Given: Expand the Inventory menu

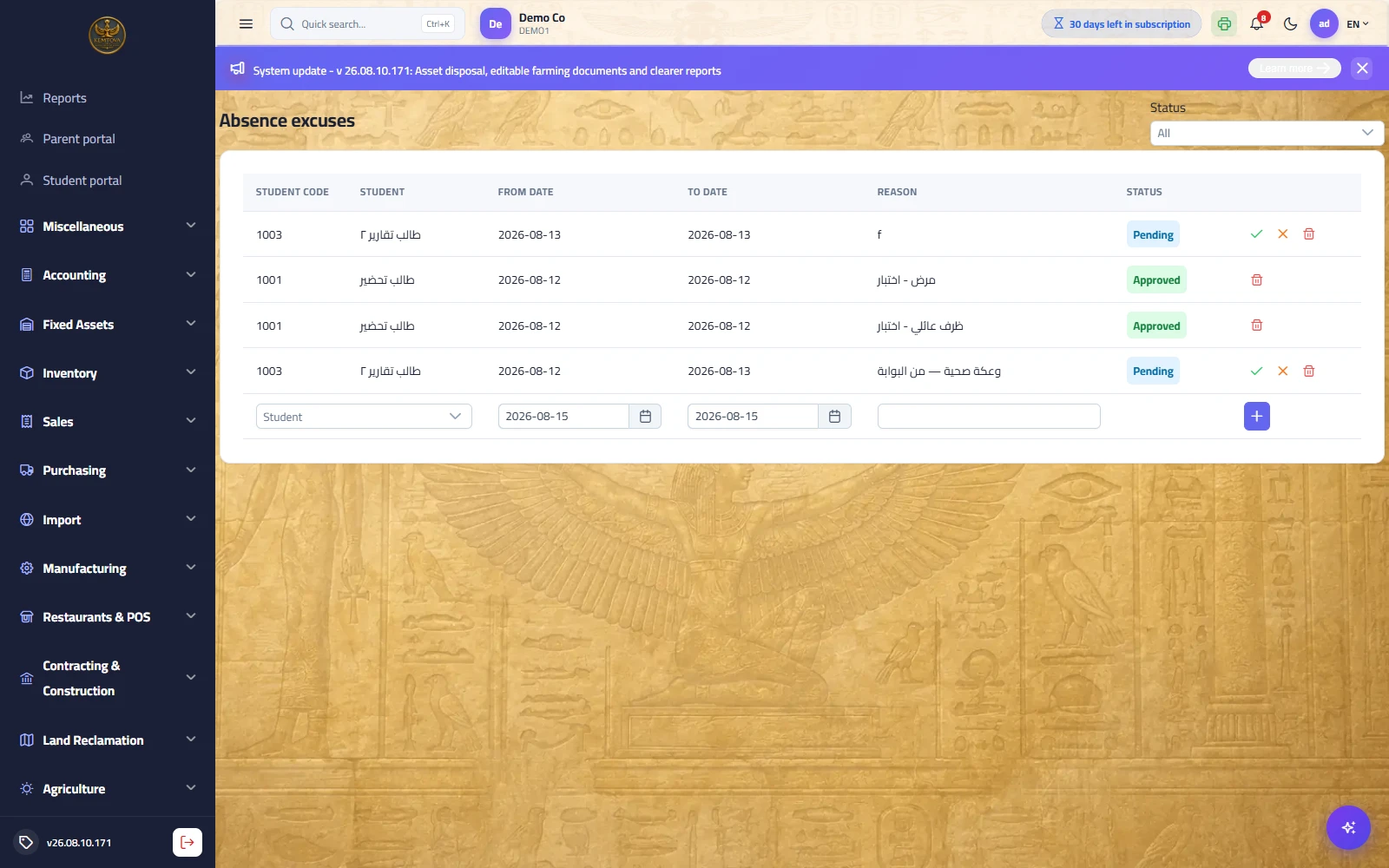Looking at the screenshot, I should point(108,373).
